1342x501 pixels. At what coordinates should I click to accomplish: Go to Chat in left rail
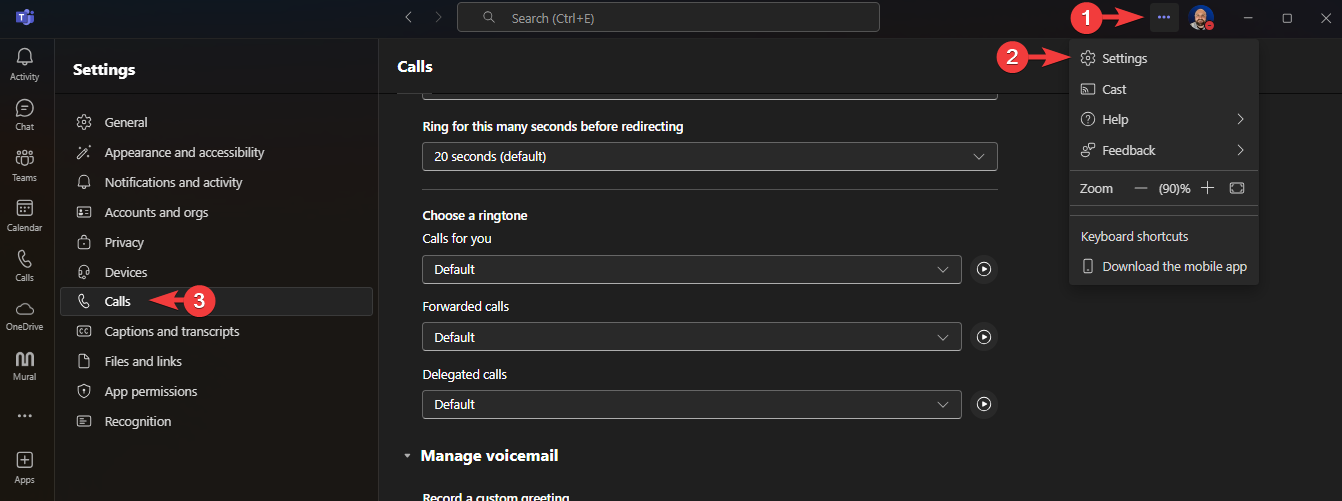pos(25,115)
